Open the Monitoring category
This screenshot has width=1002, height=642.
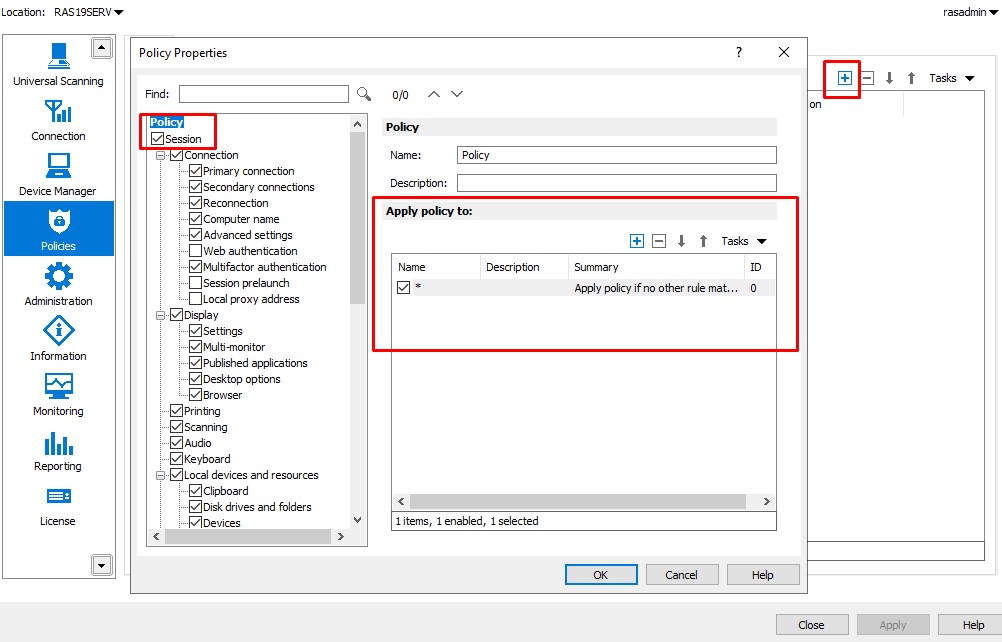pos(58,393)
